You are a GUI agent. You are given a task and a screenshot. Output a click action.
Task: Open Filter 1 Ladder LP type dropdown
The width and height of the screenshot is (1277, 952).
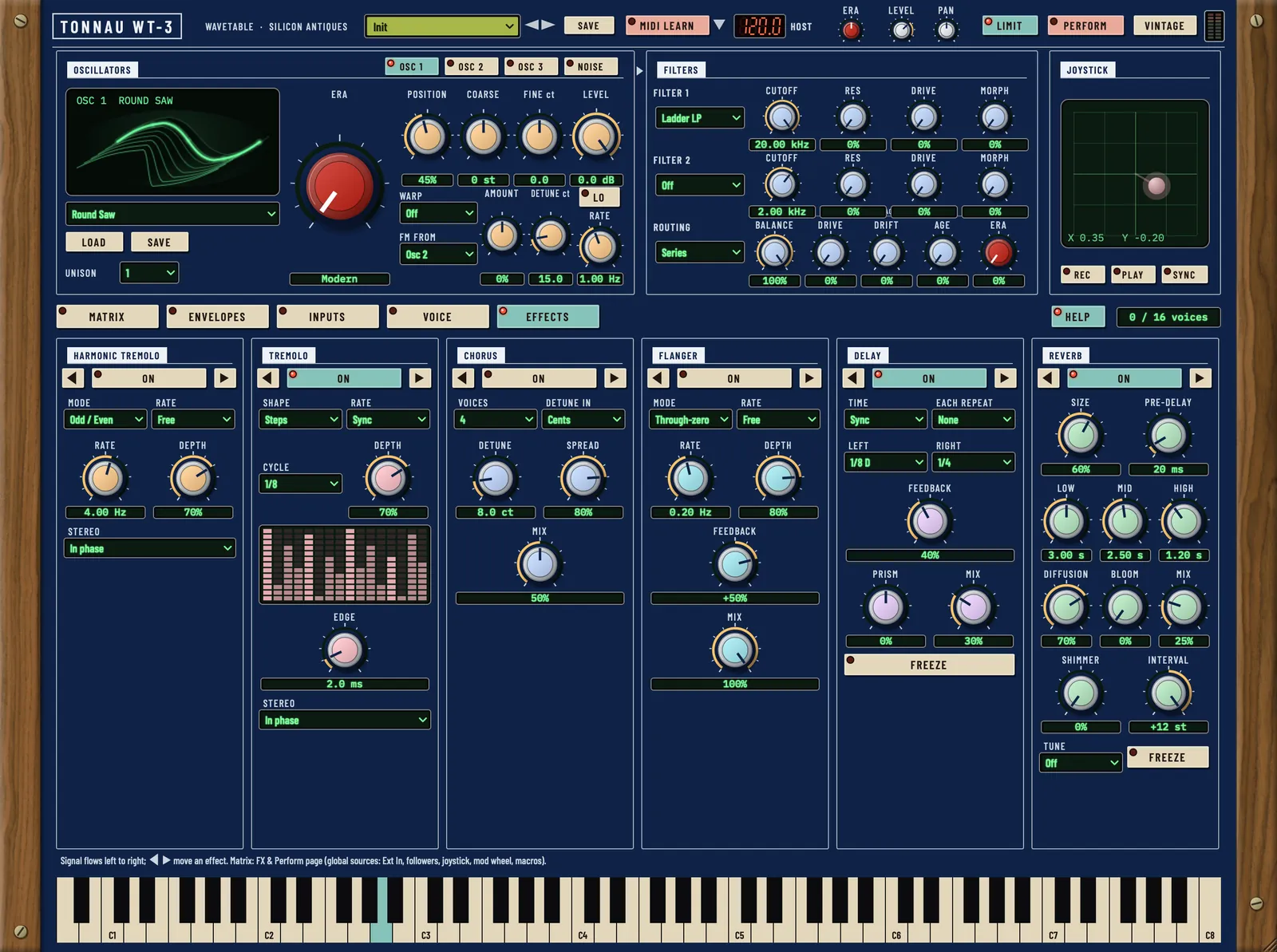(700, 118)
